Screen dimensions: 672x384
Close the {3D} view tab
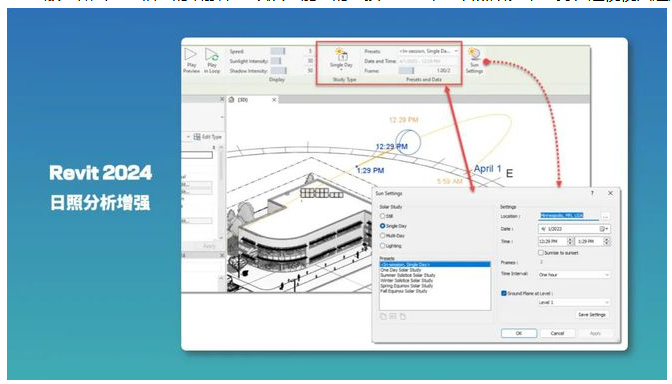274,100
